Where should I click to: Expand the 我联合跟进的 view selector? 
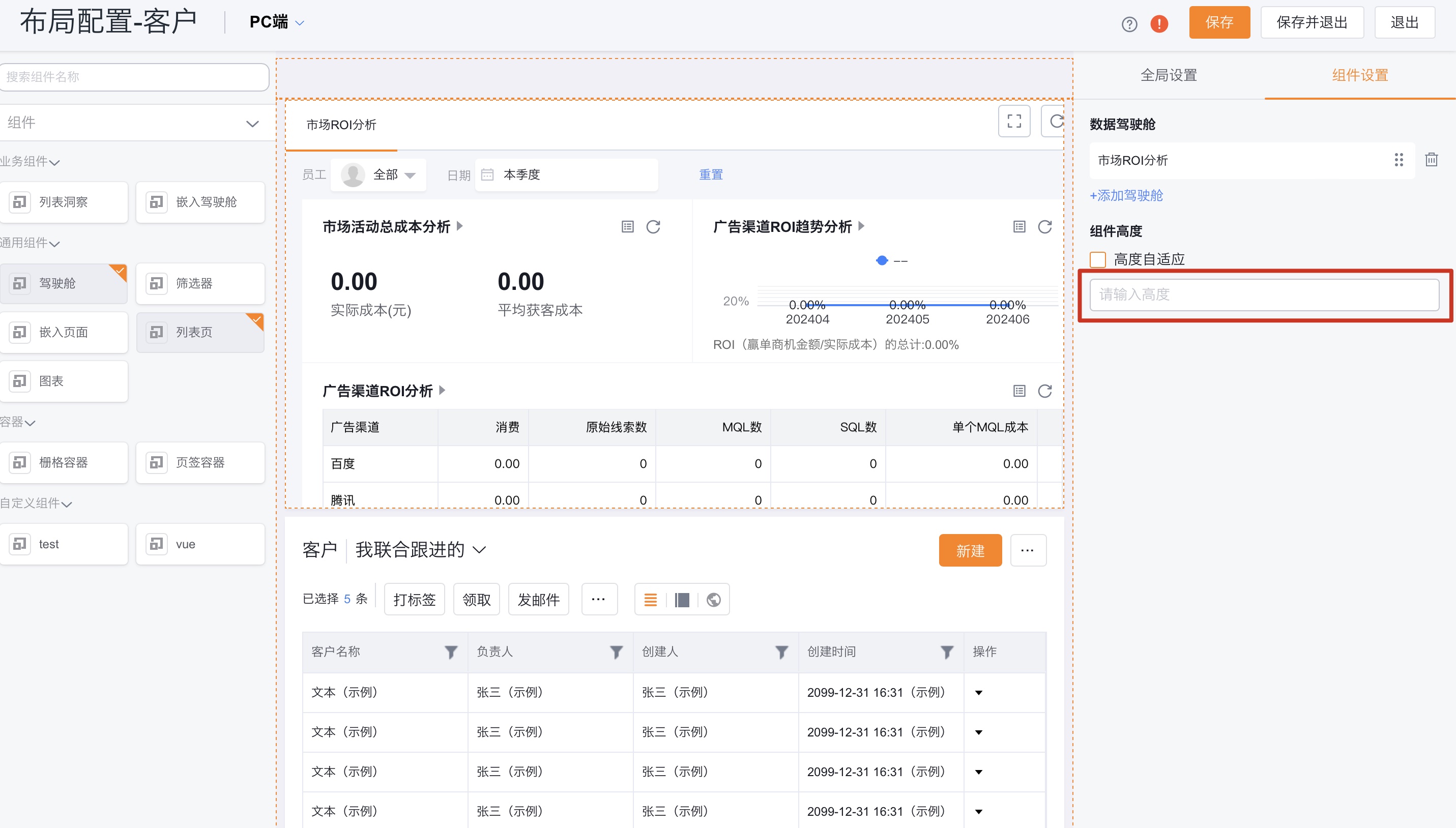click(420, 549)
